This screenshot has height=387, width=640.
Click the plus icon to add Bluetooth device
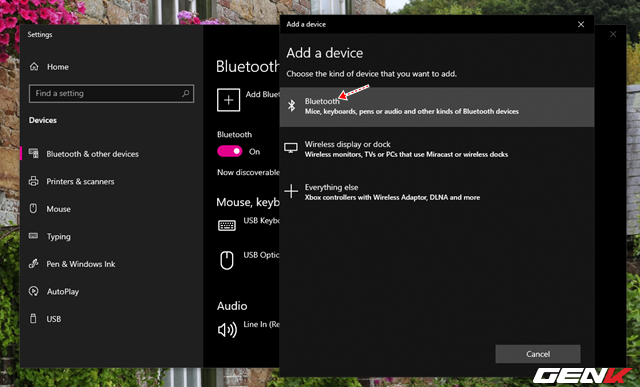[229, 100]
